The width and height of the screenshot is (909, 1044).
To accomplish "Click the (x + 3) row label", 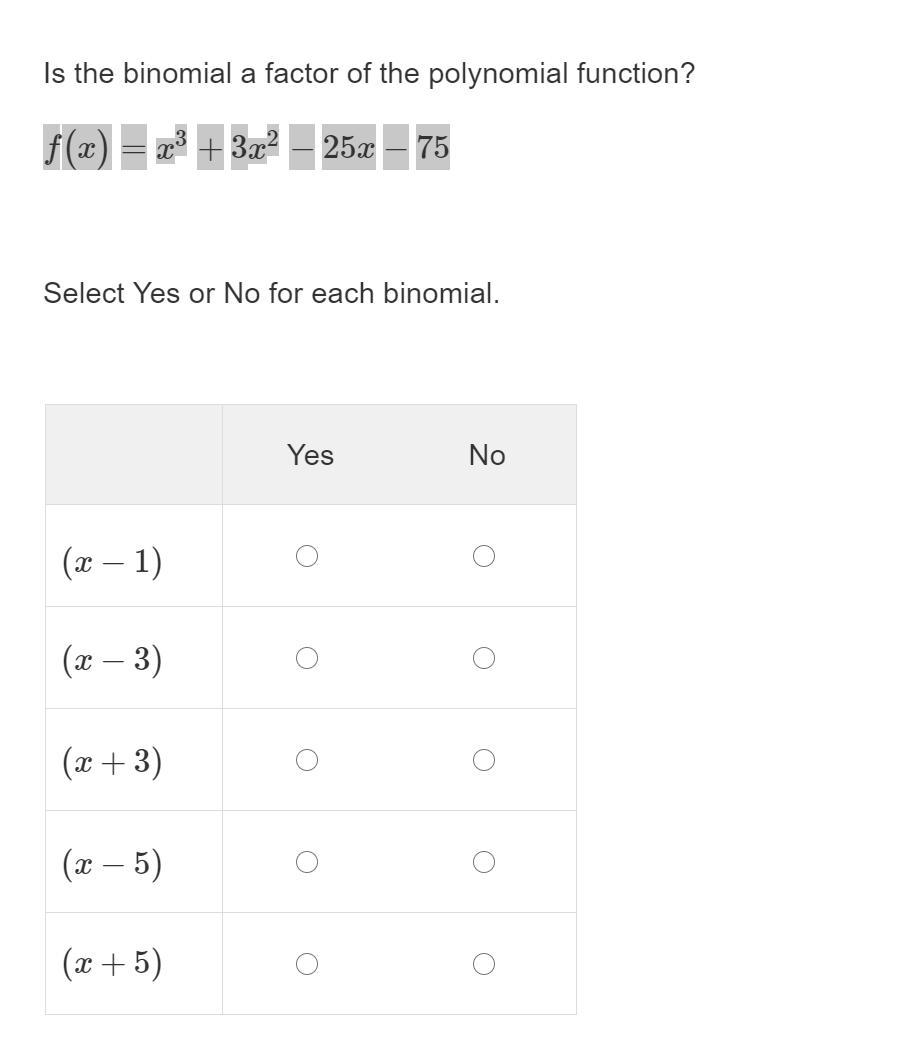I will [x=112, y=762].
